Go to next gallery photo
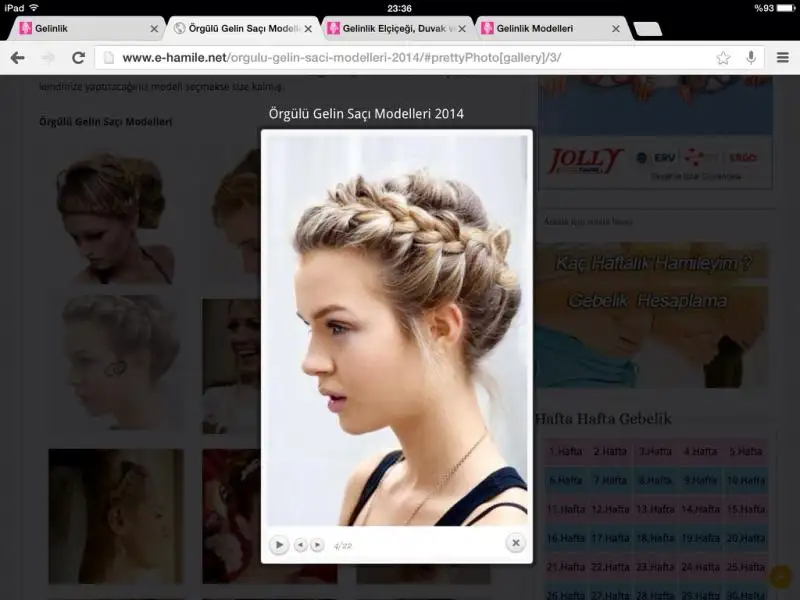This screenshot has width=800, height=600. tap(317, 545)
